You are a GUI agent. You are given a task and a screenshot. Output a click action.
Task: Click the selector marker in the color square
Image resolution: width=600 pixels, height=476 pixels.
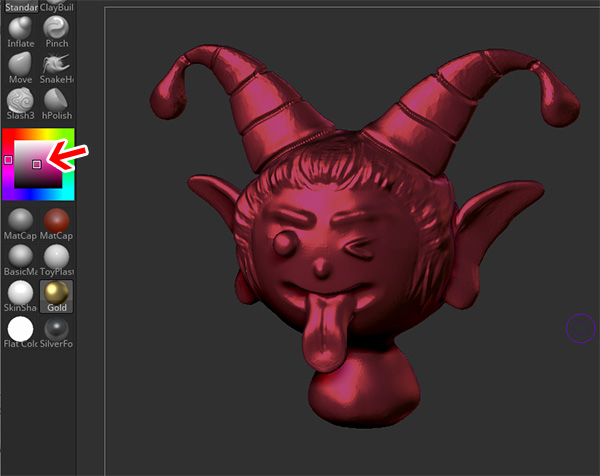37,164
